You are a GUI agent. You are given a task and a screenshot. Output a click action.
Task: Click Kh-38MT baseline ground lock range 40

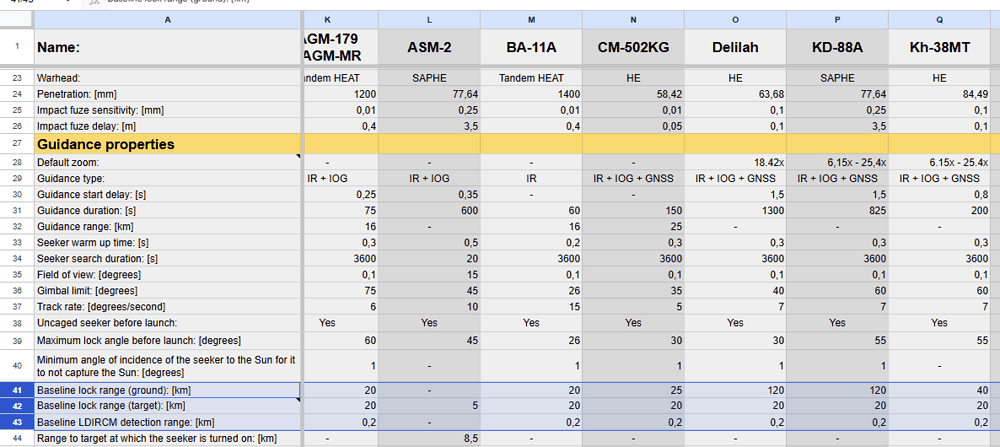pos(939,390)
